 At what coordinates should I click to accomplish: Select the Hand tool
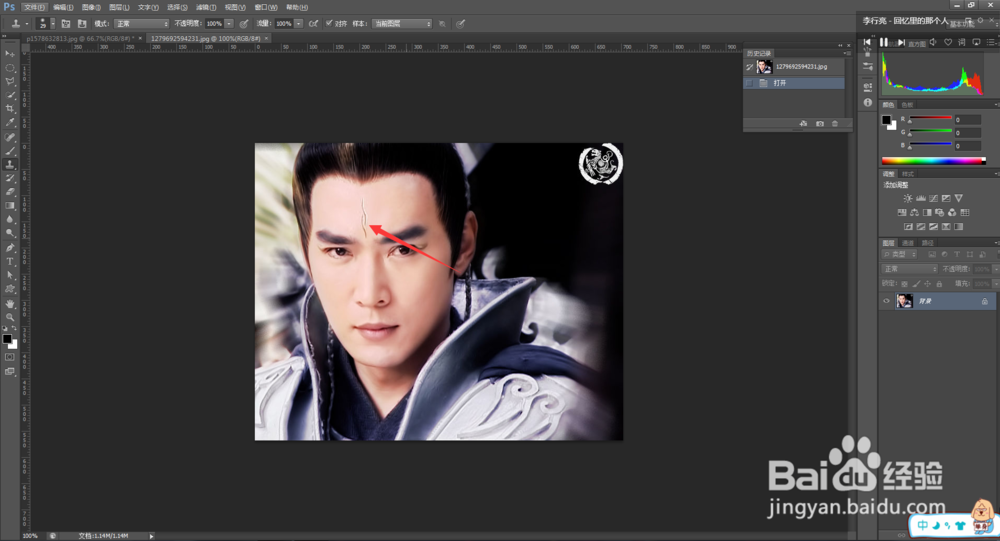[x=10, y=304]
